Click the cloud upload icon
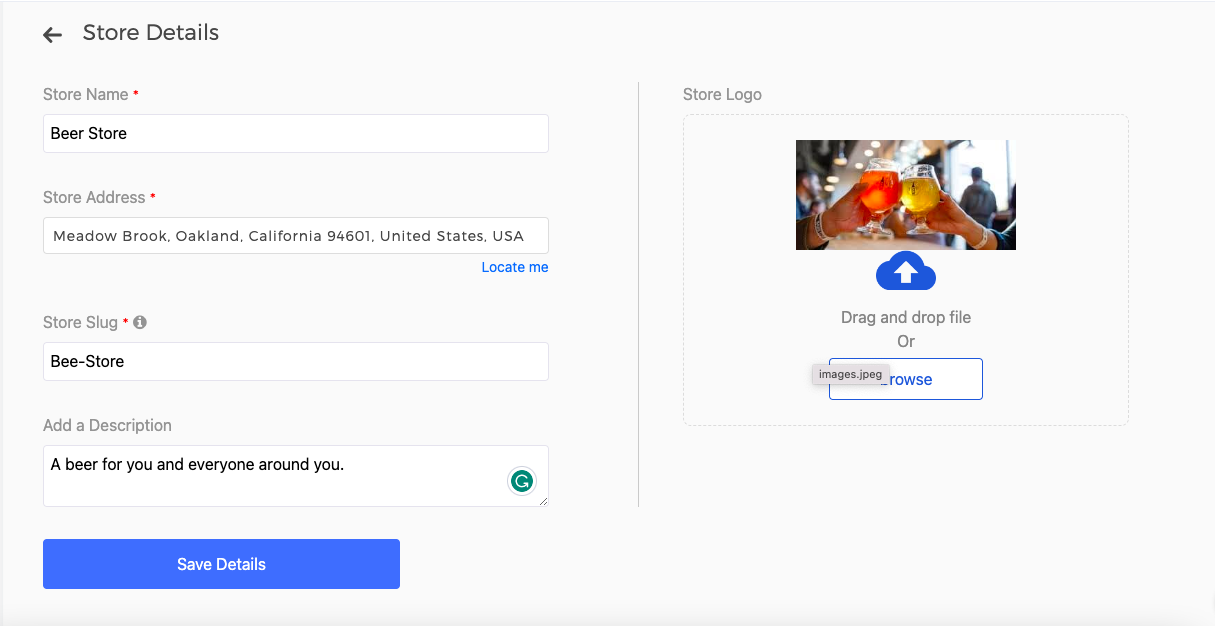Image resolution: width=1215 pixels, height=626 pixels. pyautogui.click(x=906, y=272)
